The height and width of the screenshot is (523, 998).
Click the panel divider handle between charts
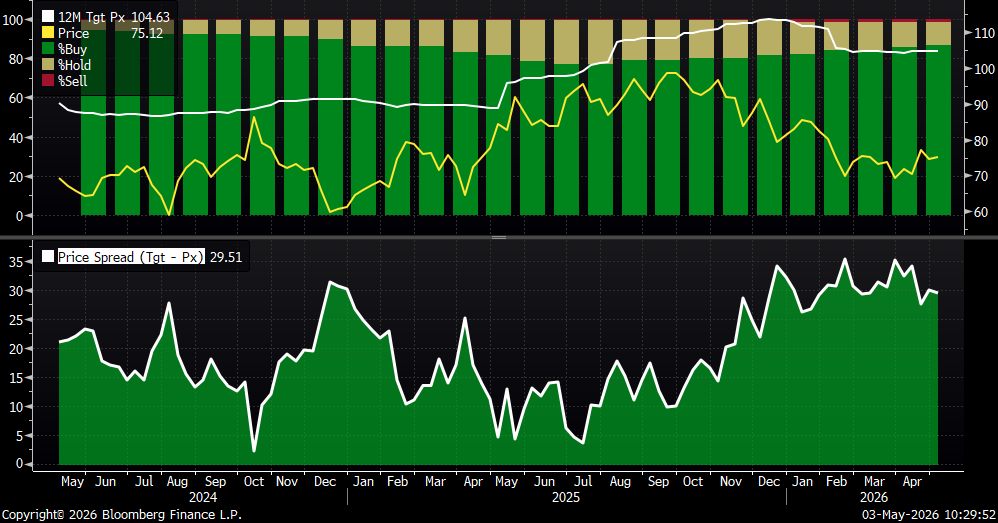point(499,237)
